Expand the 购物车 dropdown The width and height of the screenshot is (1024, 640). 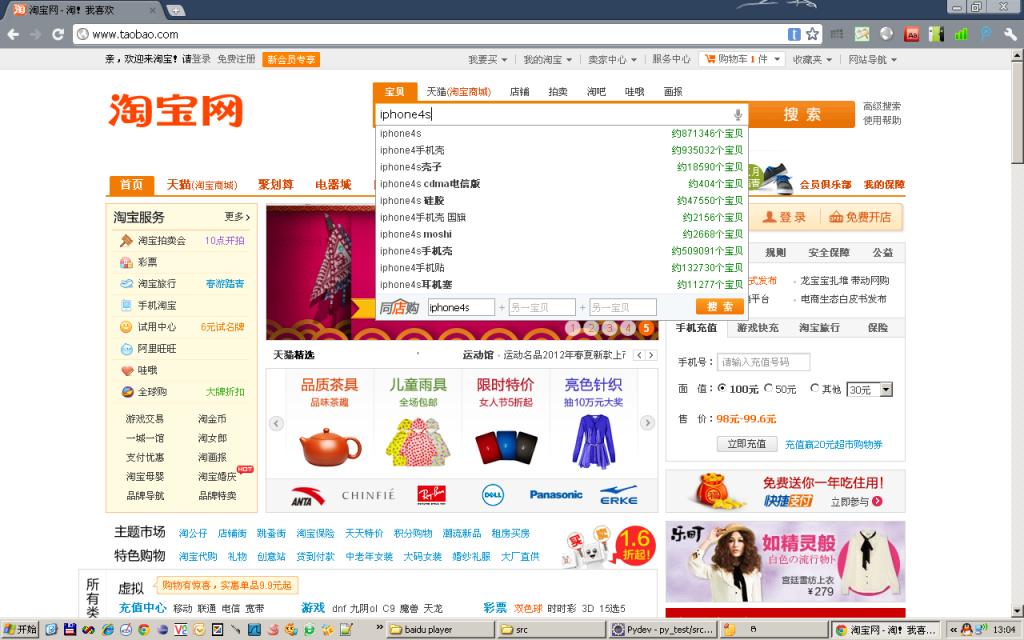click(743, 59)
